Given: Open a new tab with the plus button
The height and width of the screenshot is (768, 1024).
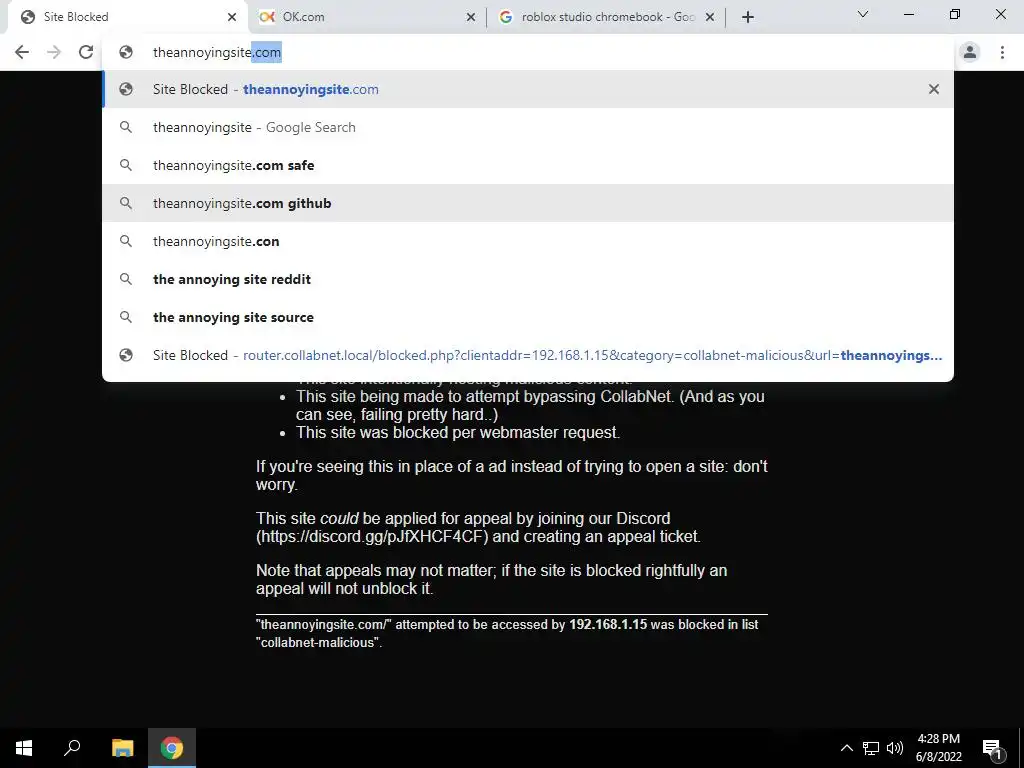Looking at the screenshot, I should point(748,17).
